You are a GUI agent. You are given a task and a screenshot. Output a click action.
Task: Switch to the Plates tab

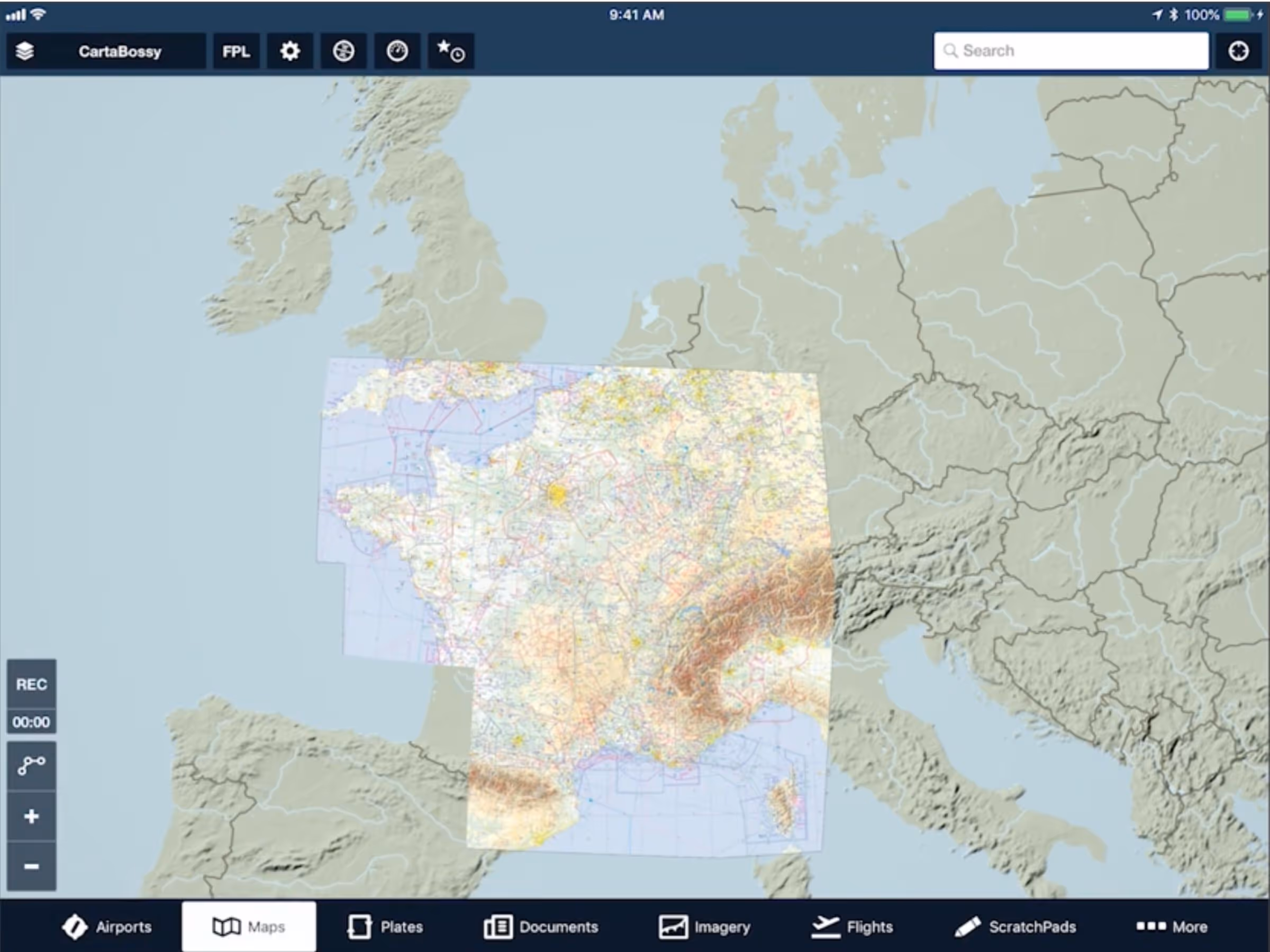(385, 927)
